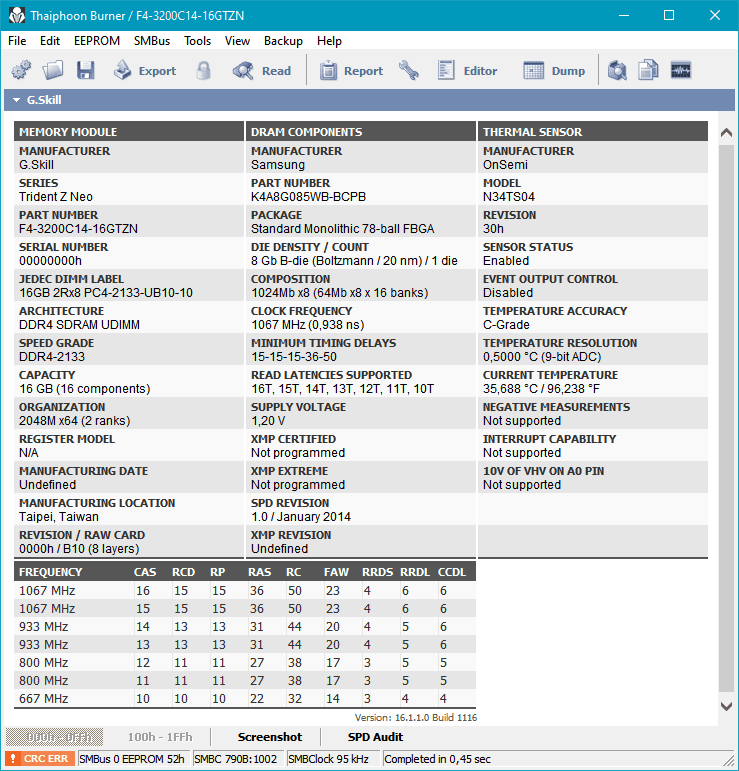The width and height of the screenshot is (739, 771).
Task: Click the THERMAL SENSOR section header
Action: pos(592,132)
